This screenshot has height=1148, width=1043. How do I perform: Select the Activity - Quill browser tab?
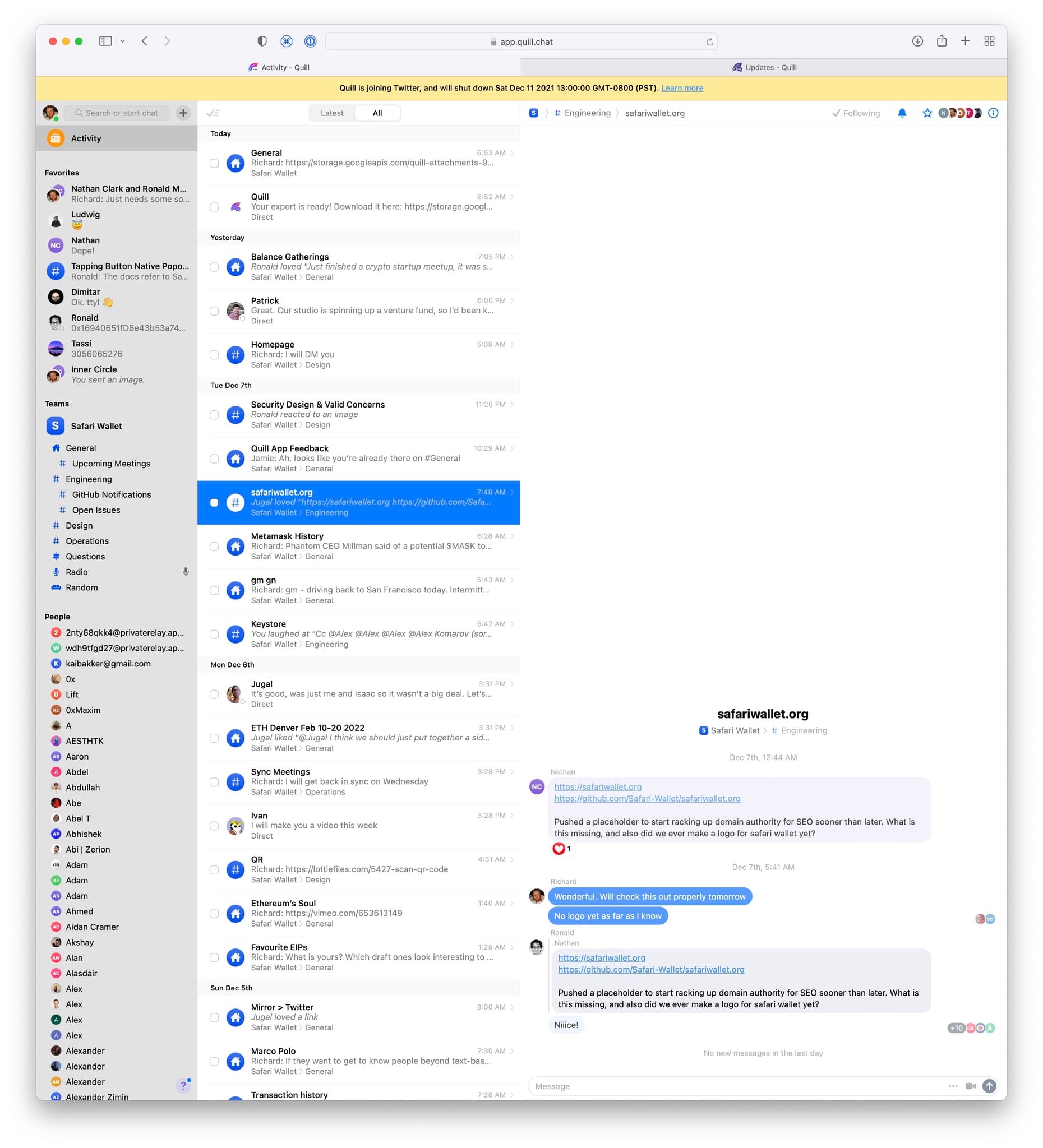point(279,67)
